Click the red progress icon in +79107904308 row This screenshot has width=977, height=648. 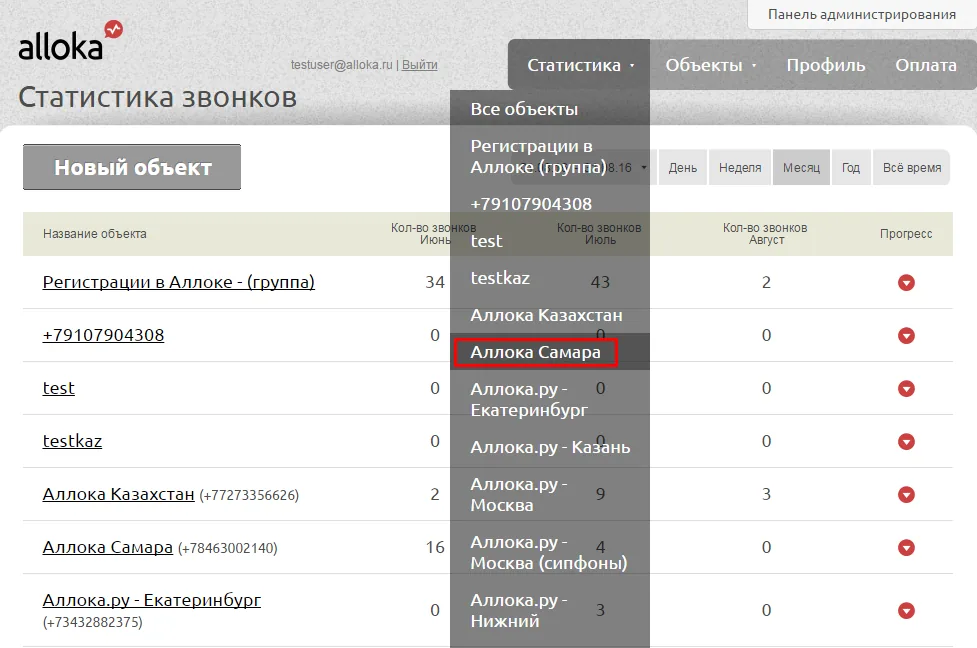pos(906,336)
